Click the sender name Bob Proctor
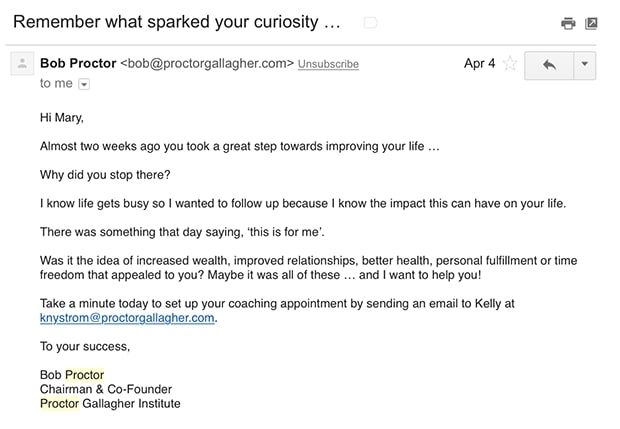The image size is (620, 429). pyautogui.click(x=77, y=63)
